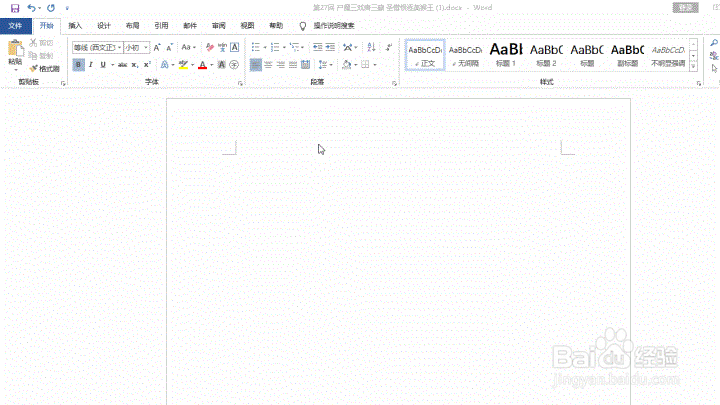Image resolution: width=720 pixels, height=405 pixels.
Task: Click the justify alignment icon
Action: 293,65
